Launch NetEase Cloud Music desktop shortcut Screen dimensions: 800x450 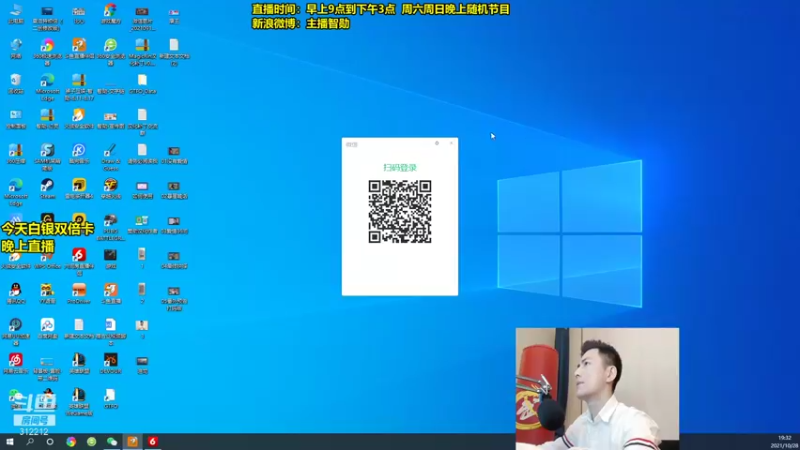16,363
